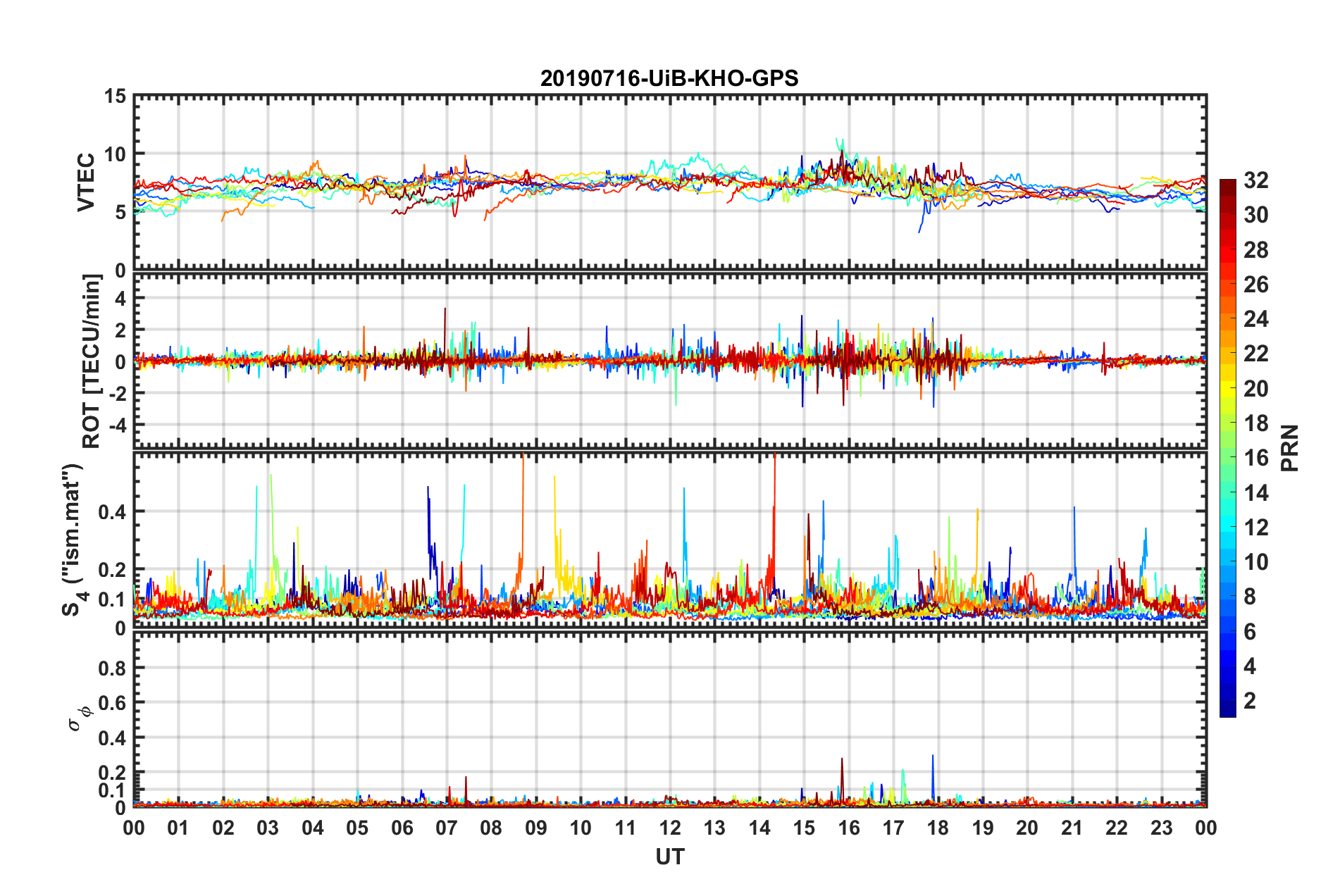Click the x-axis hour label 13
Viewport: 1340px width, 896px height.
[x=714, y=828]
